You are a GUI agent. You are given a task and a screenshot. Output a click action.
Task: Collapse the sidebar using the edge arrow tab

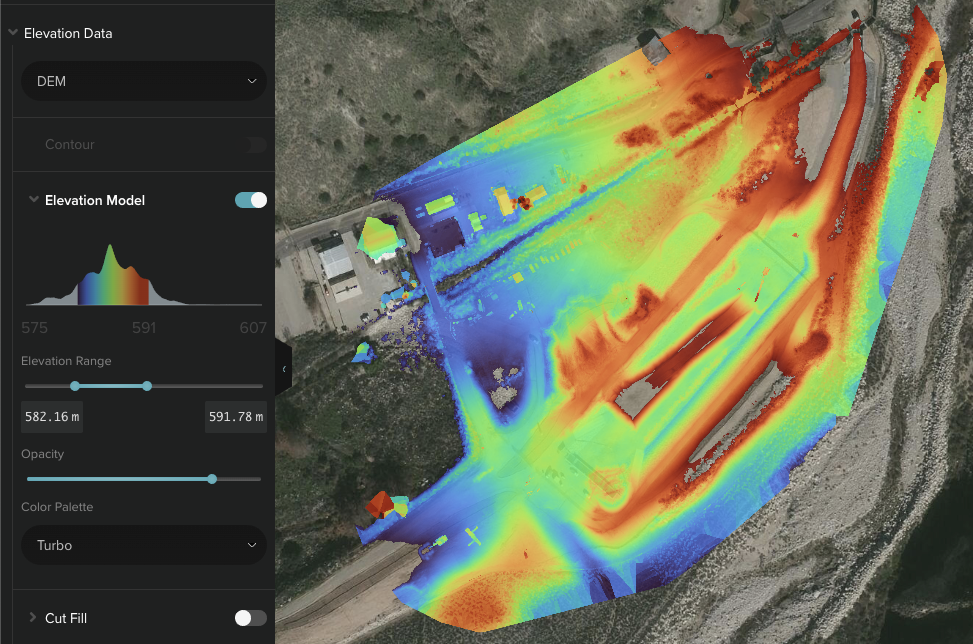[x=283, y=368]
